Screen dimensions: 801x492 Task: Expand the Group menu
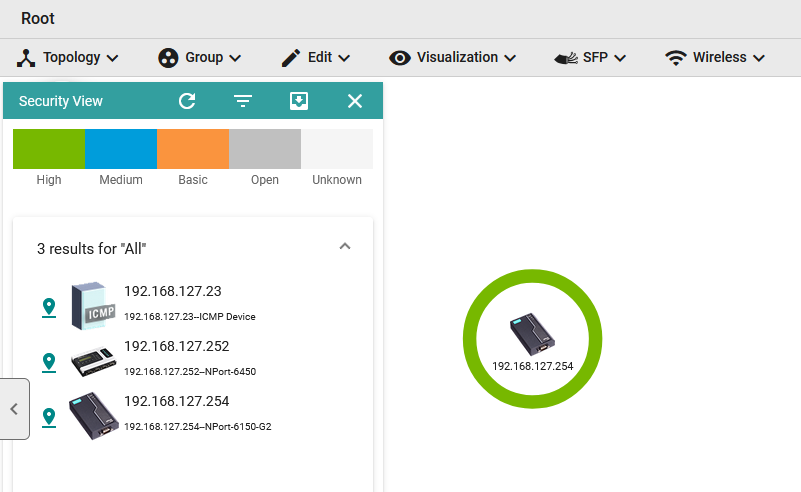pos(200,58)
